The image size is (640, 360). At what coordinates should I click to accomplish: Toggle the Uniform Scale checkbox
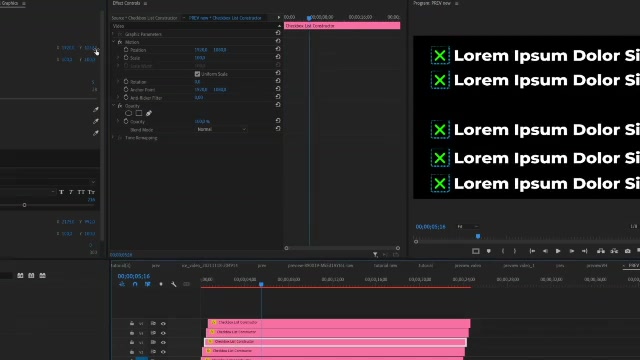[197, 74]
